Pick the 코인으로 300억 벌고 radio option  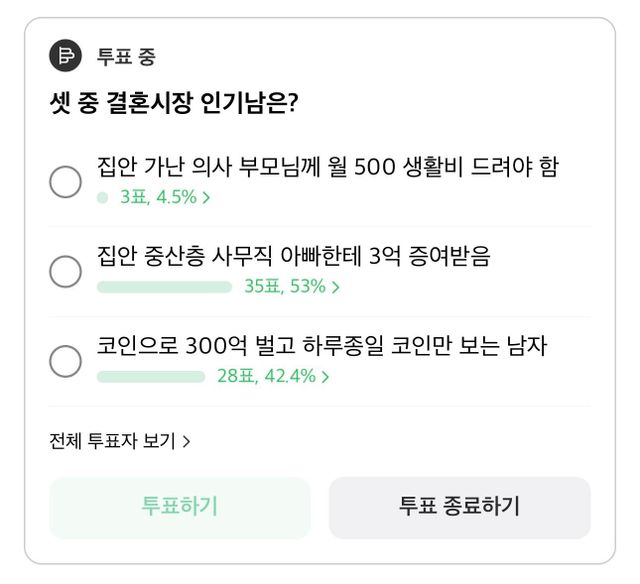[66, 361]
